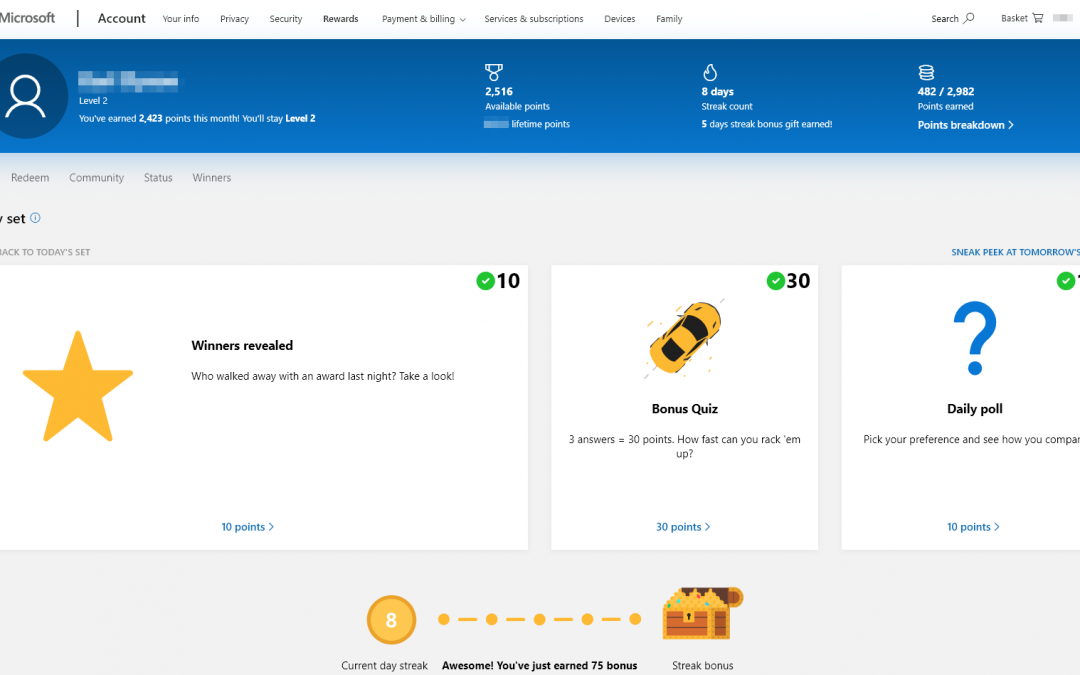1080x675 pixels.
Task: Click the yellow star image
Action: [78, 386]
